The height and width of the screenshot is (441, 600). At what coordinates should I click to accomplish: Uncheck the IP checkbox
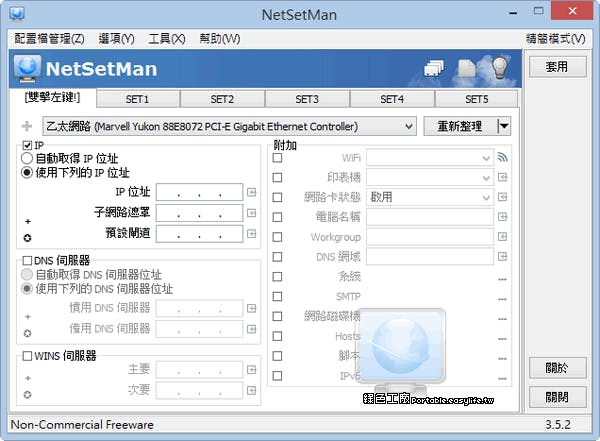point(27,145)
